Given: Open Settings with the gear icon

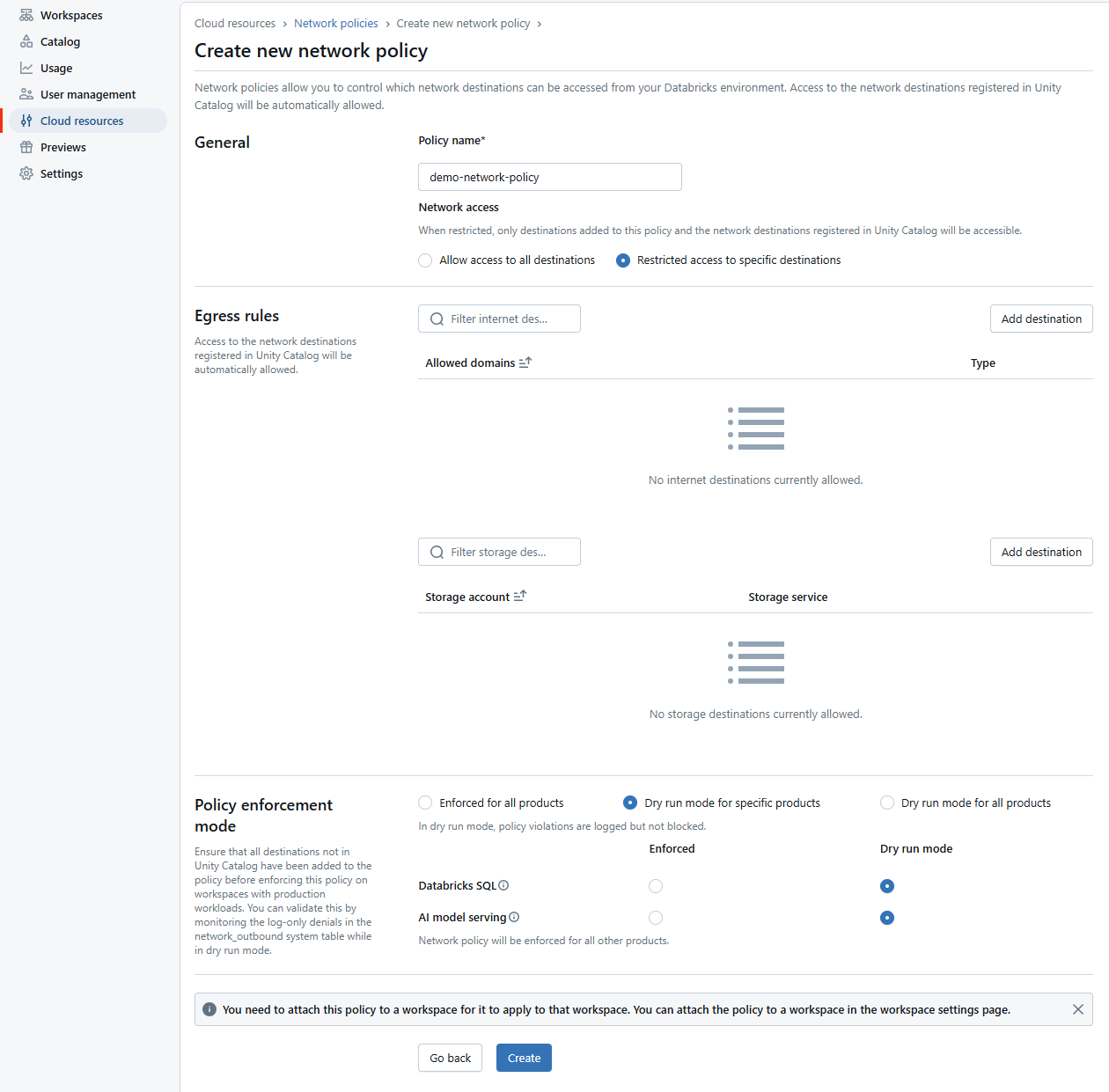Looking at the screenshot, I should pos(26,173).
